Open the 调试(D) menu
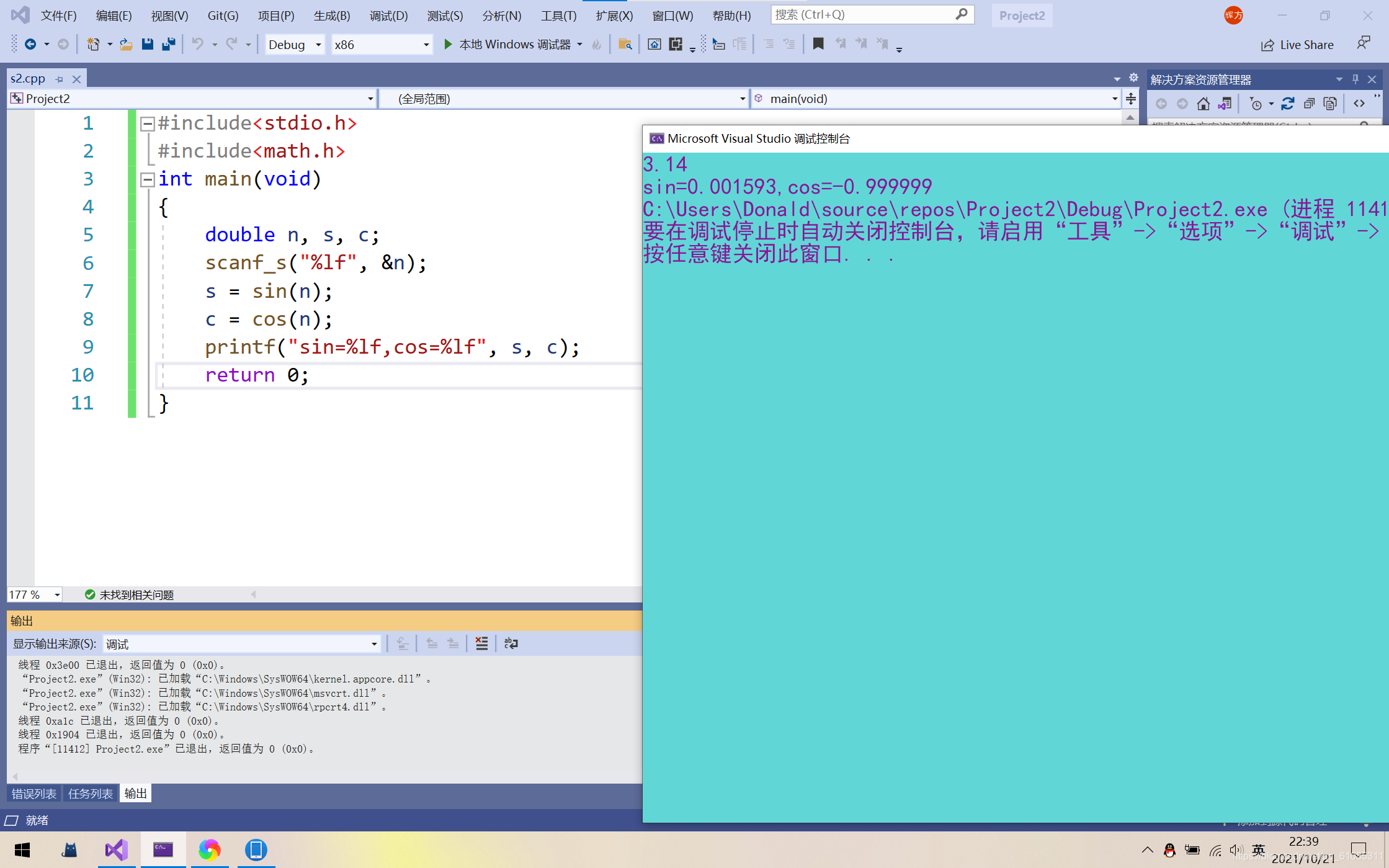This screenshot has height=868, width=1389. click(388, 16)
